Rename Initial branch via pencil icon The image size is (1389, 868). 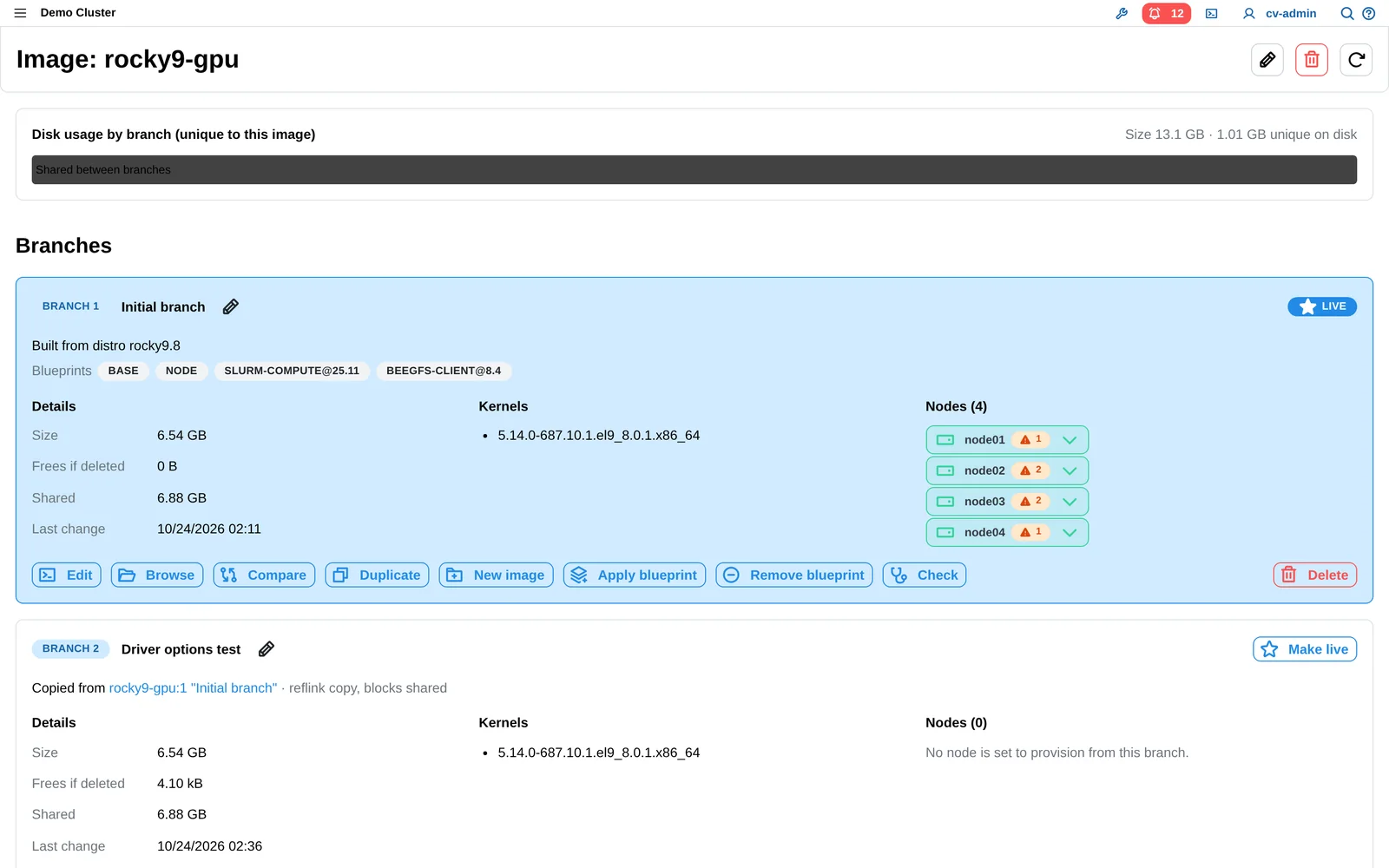230,306
